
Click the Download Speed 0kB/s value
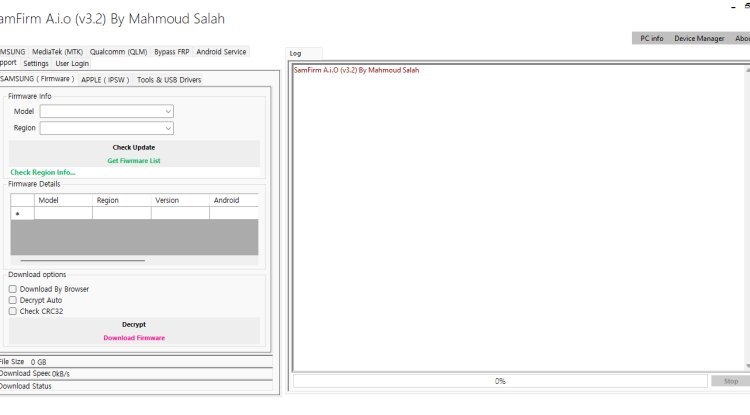pyautogui.click(x=61, y=374)
